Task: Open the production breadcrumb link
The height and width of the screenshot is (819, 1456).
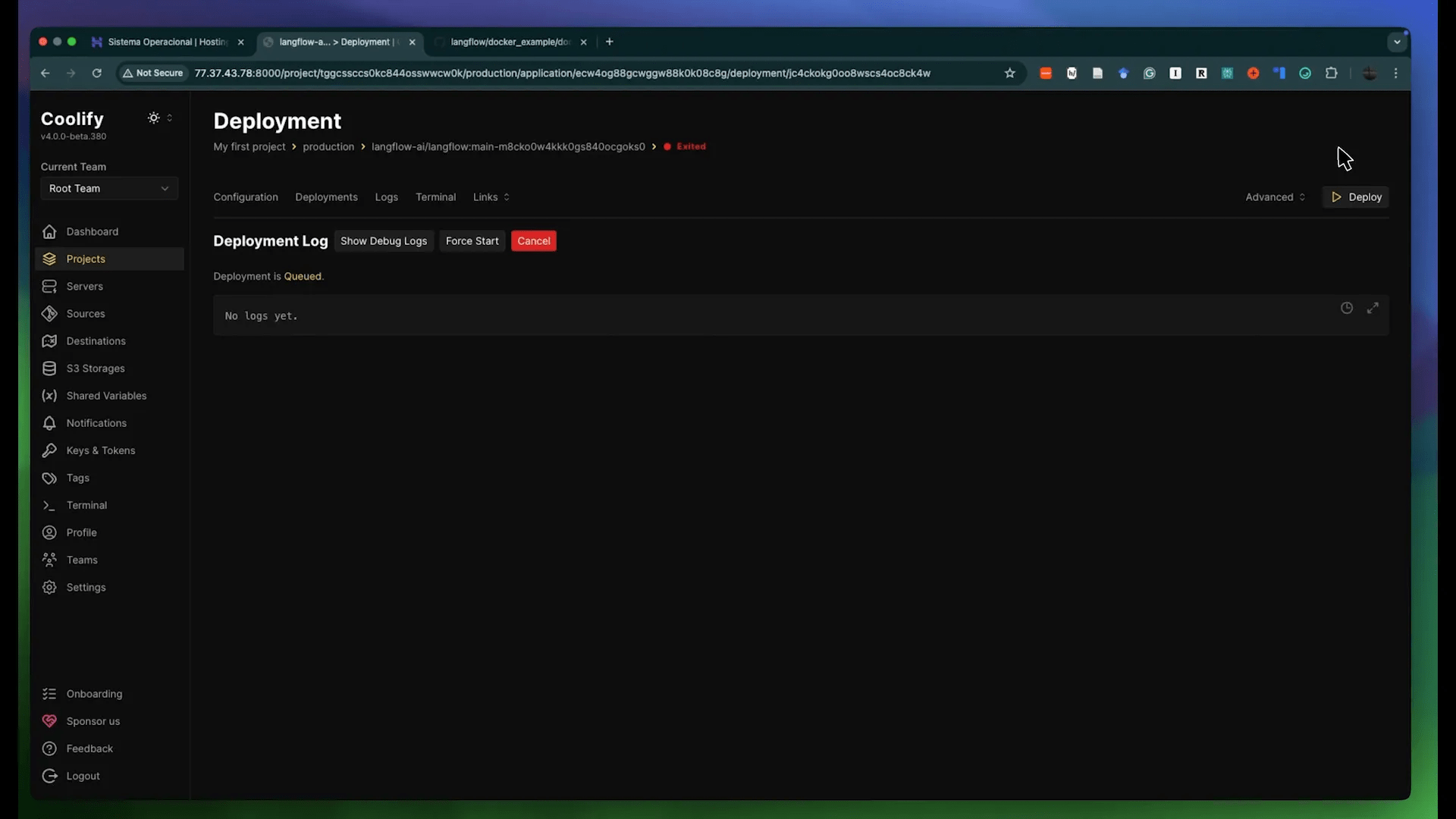Action: click(x=328, y=146)
